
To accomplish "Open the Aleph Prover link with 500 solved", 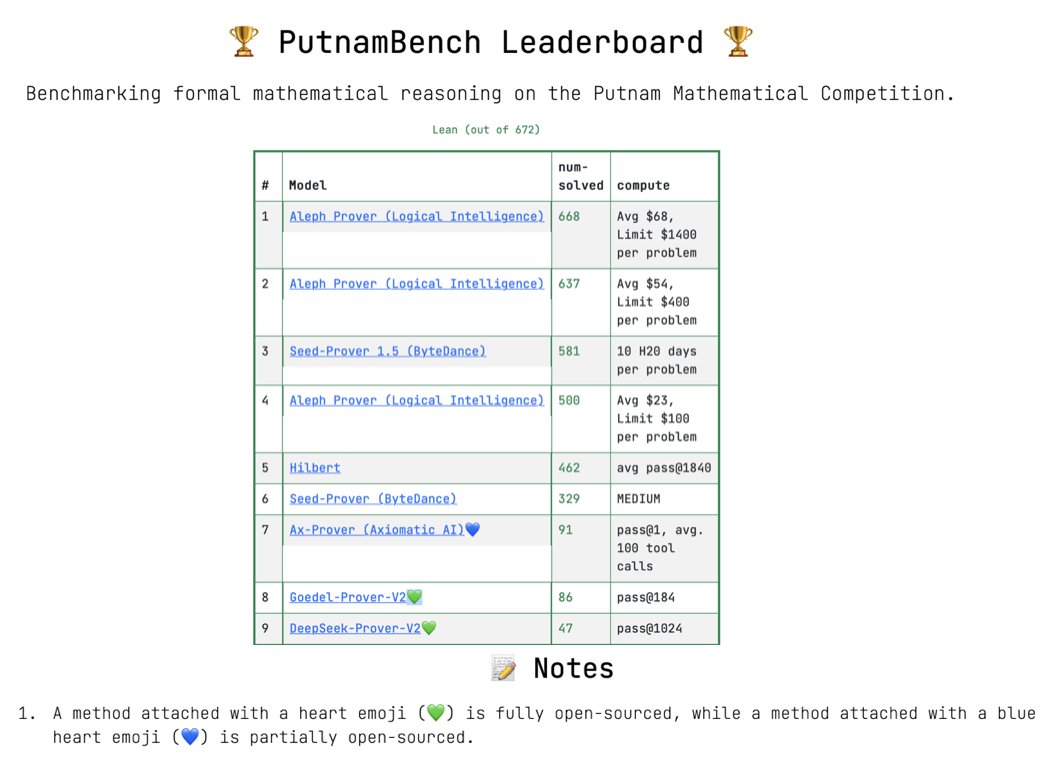I will coord(416,401).
